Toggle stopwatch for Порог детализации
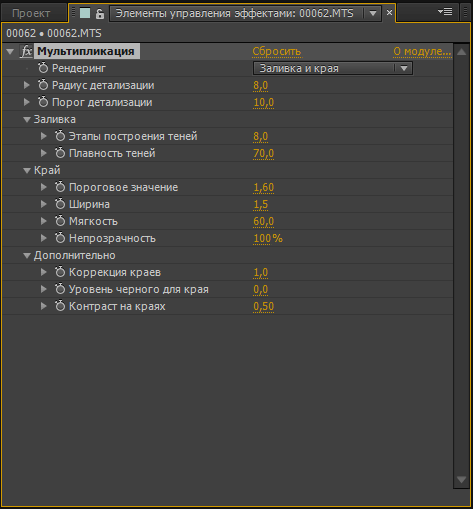Image resolution: width=473 pixels, height=509 pixels. [x=43, y=102]
